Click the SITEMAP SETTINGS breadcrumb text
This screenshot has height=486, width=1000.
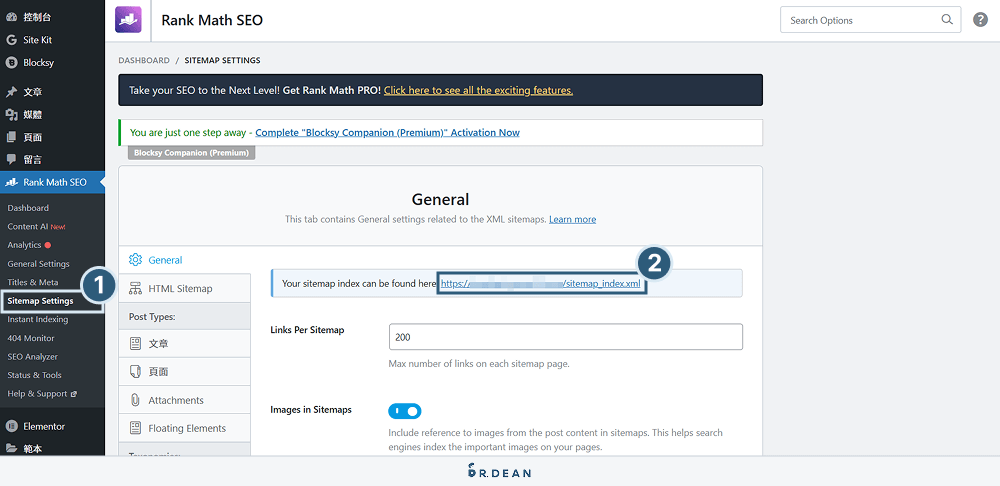point(222,61)
